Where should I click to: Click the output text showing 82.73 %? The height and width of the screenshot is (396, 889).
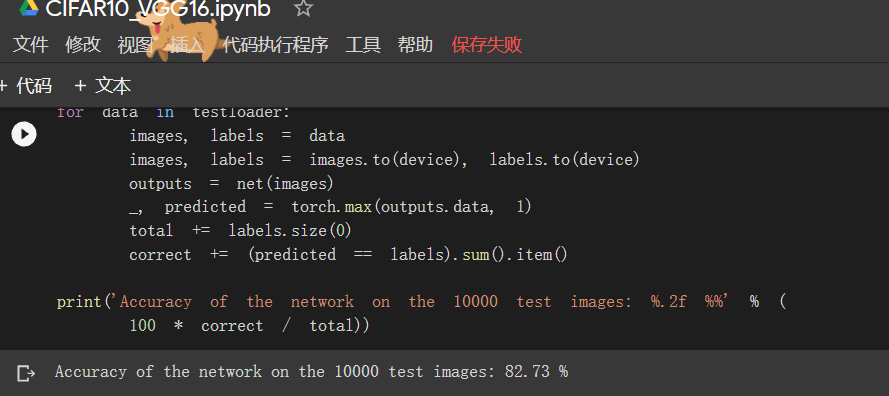coord(311,372)
